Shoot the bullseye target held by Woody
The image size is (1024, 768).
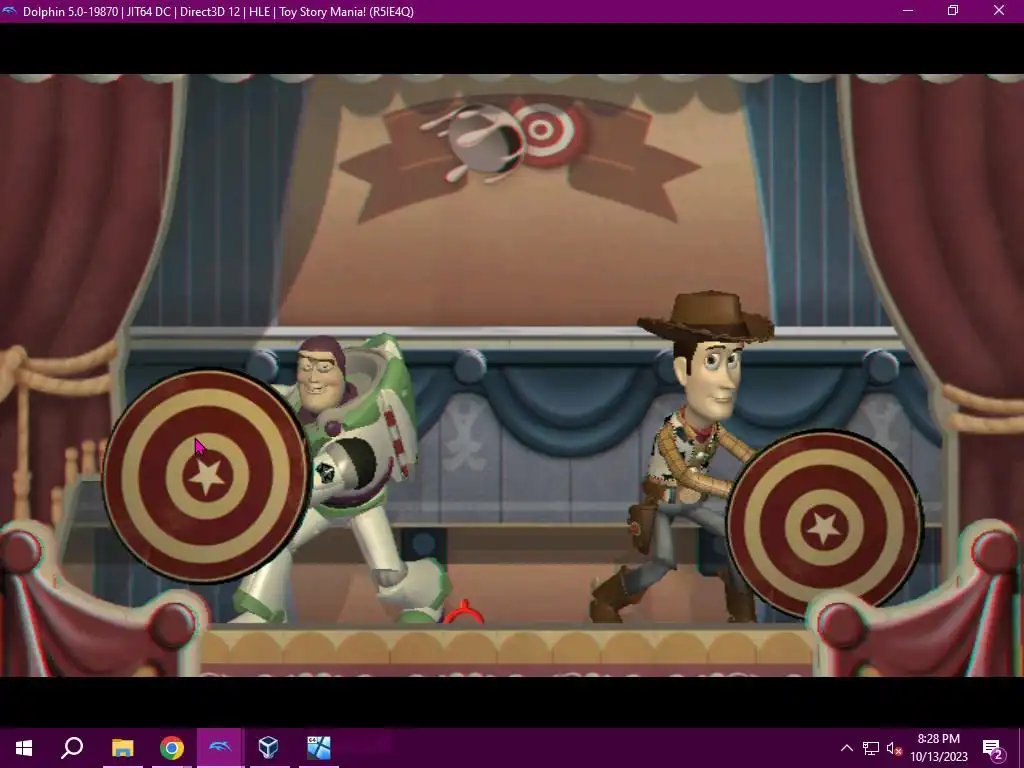pyautogui.click(x=824, y=526)
